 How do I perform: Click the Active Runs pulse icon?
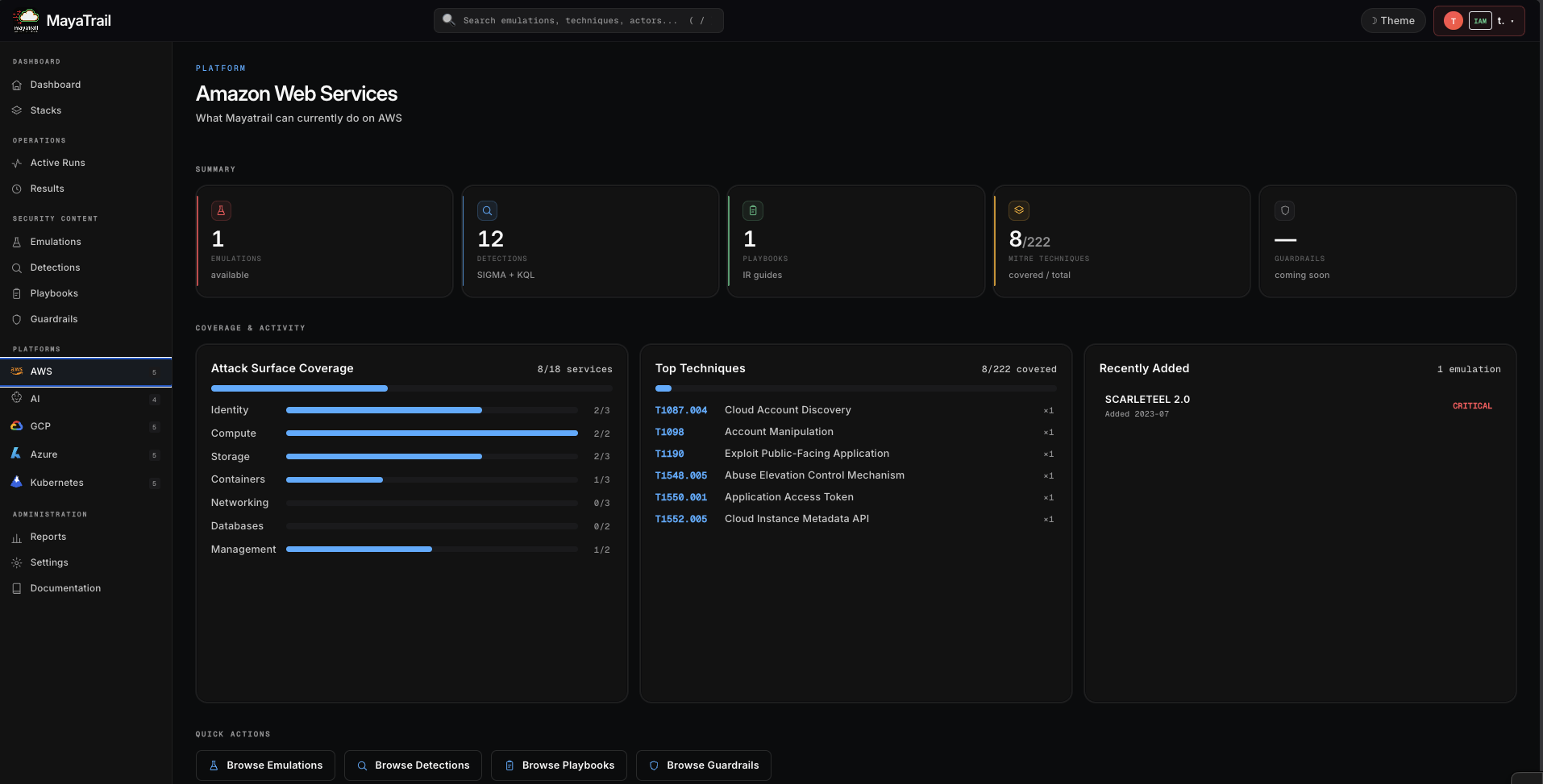click(x=16, y=163)
